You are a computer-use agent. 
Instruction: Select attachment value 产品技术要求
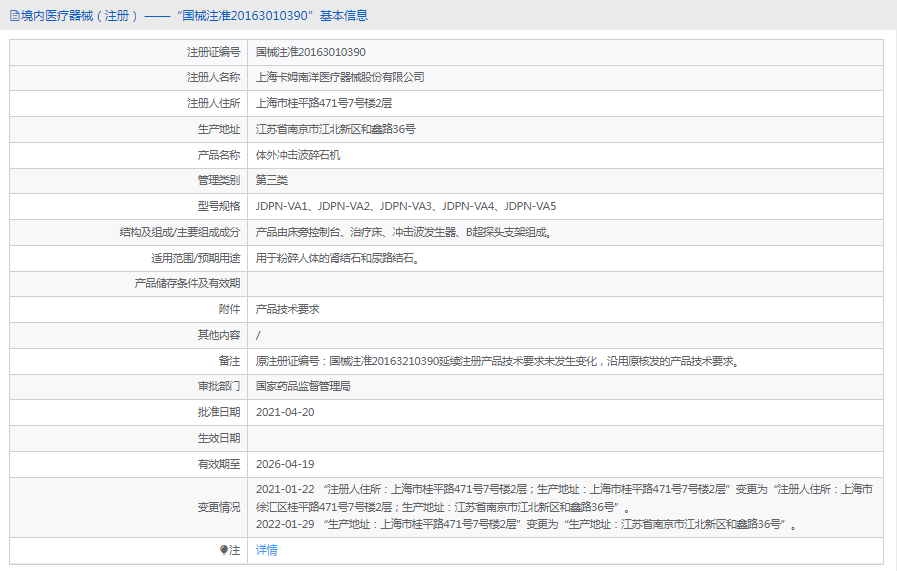(287, 309)
